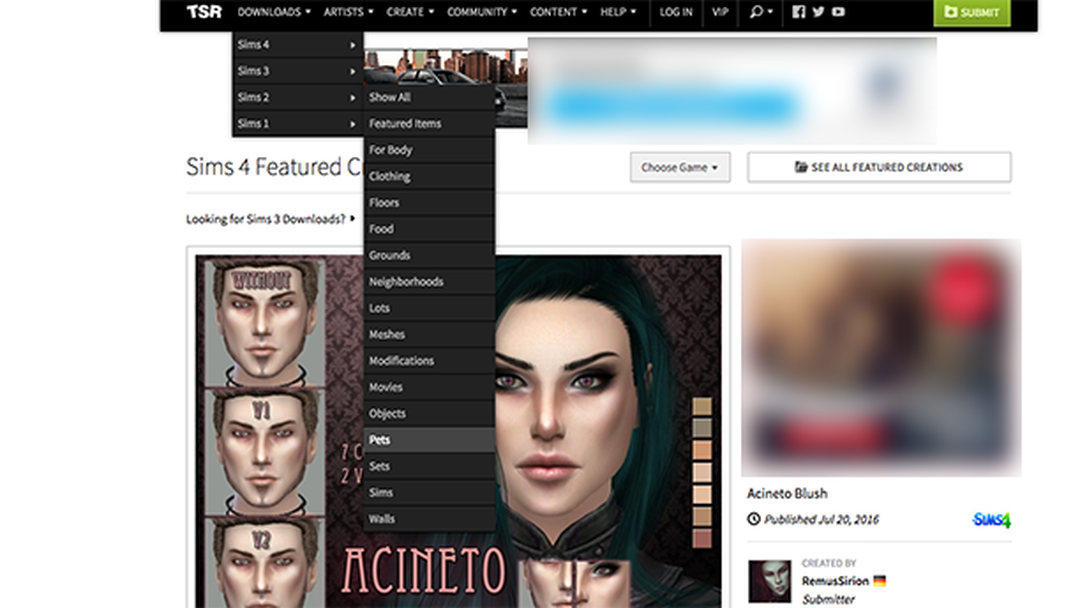Click the Log In link
1080x608 pixels.
(x=676, y=12)
